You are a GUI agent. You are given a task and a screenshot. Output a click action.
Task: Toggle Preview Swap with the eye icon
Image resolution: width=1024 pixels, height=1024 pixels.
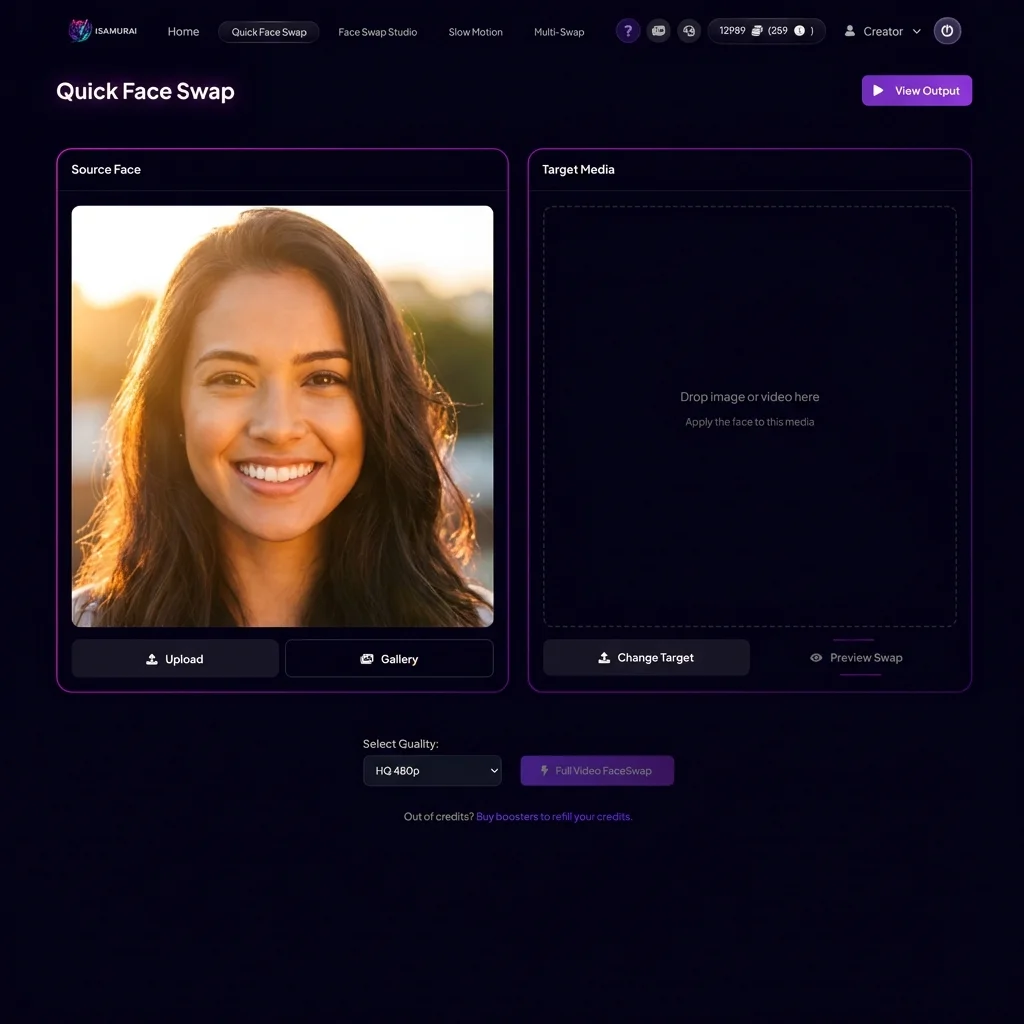816,658
